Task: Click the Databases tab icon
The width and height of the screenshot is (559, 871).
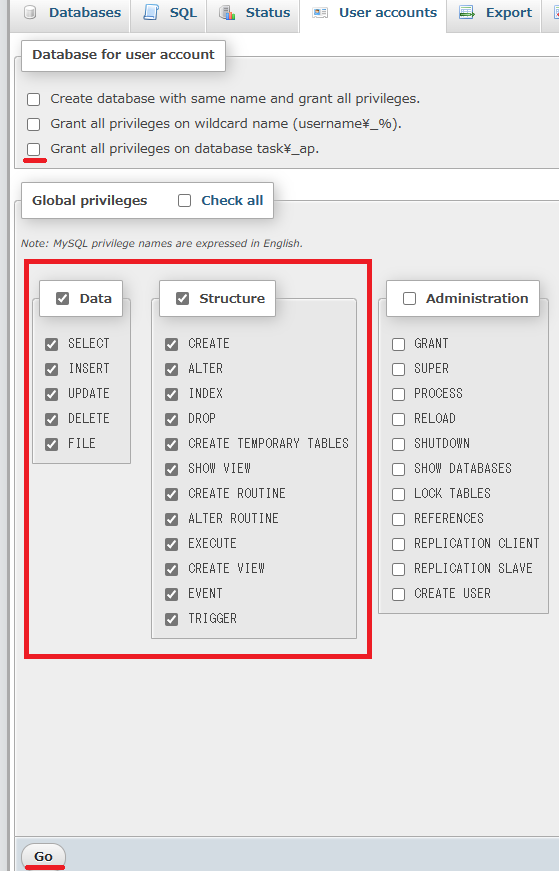Action: click(31, 12)
